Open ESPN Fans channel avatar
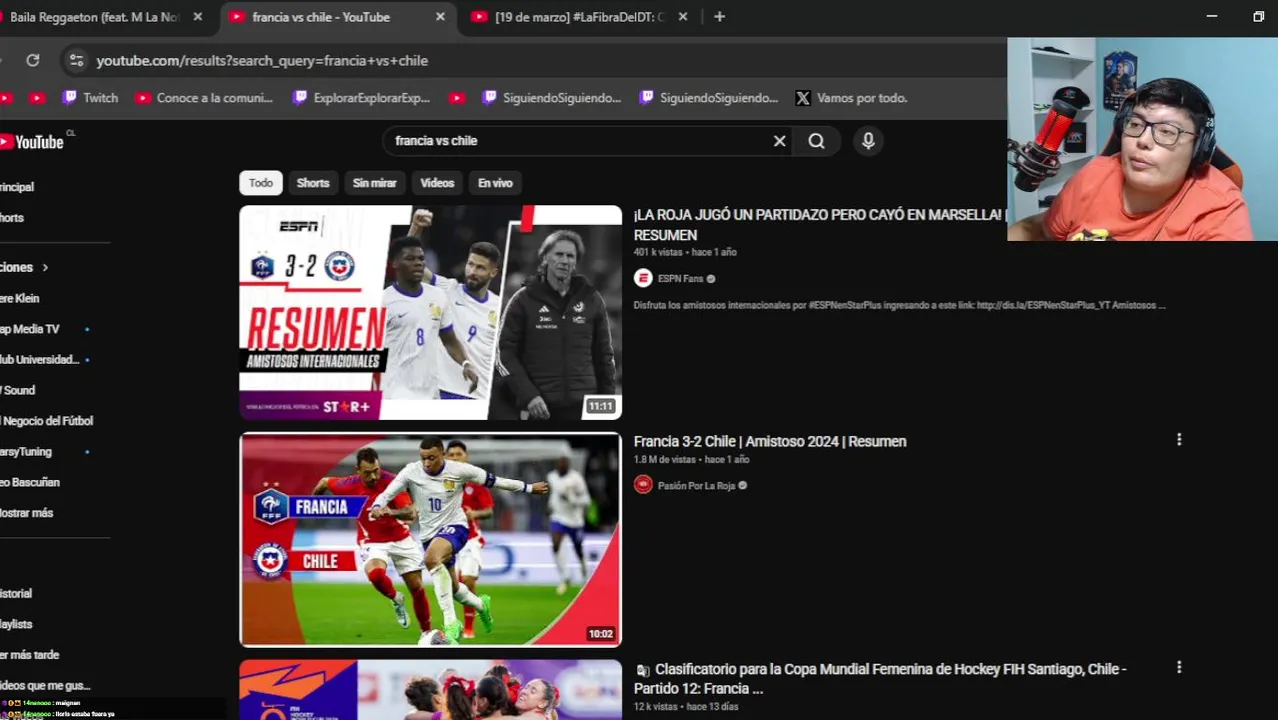The image size is (1278, 720). click(x=643, y=278)
